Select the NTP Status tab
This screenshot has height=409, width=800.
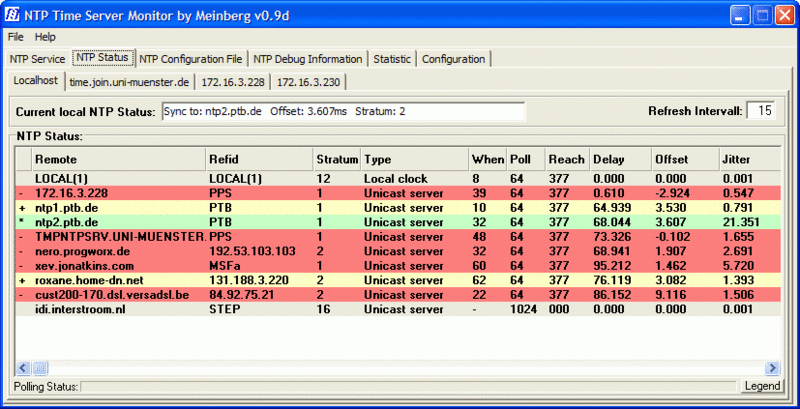[x=102, y=58]
